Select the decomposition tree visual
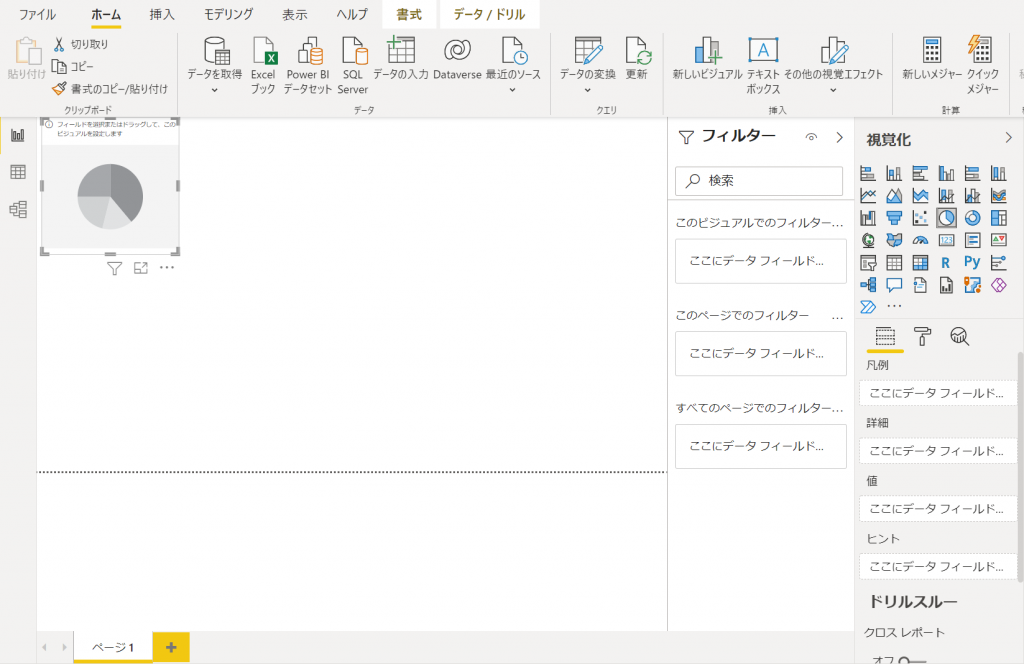This screenshot has width=1024, height=664. 868,285
